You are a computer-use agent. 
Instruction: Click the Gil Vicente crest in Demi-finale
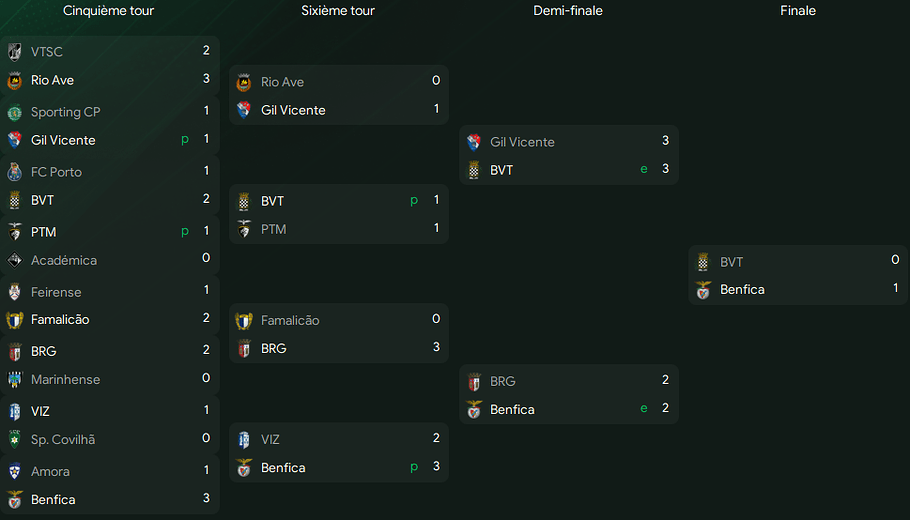click(x=474, y=142)
